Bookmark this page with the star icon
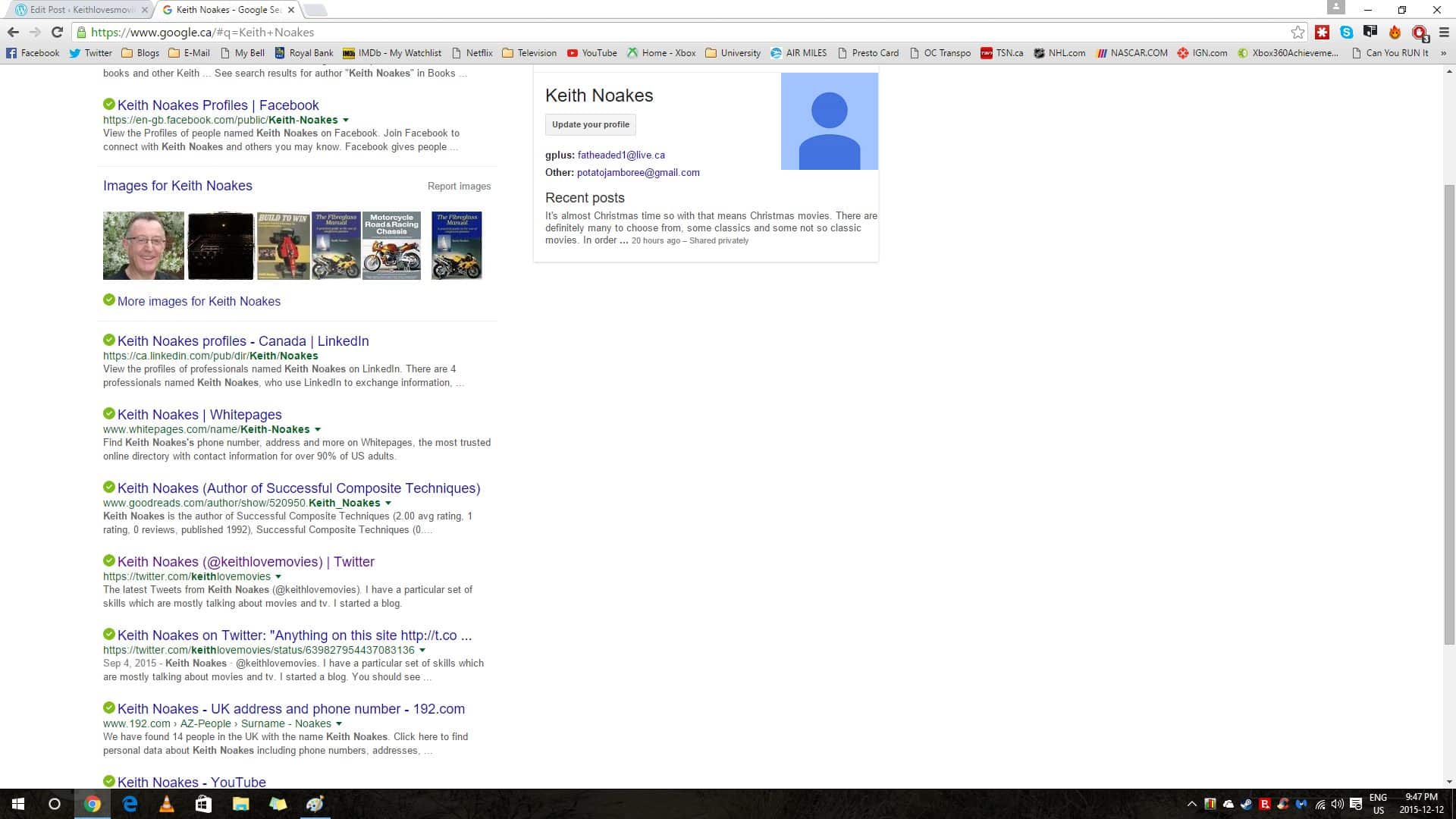The width and height of the screenshot is (1456, 819). [1298, 33]
